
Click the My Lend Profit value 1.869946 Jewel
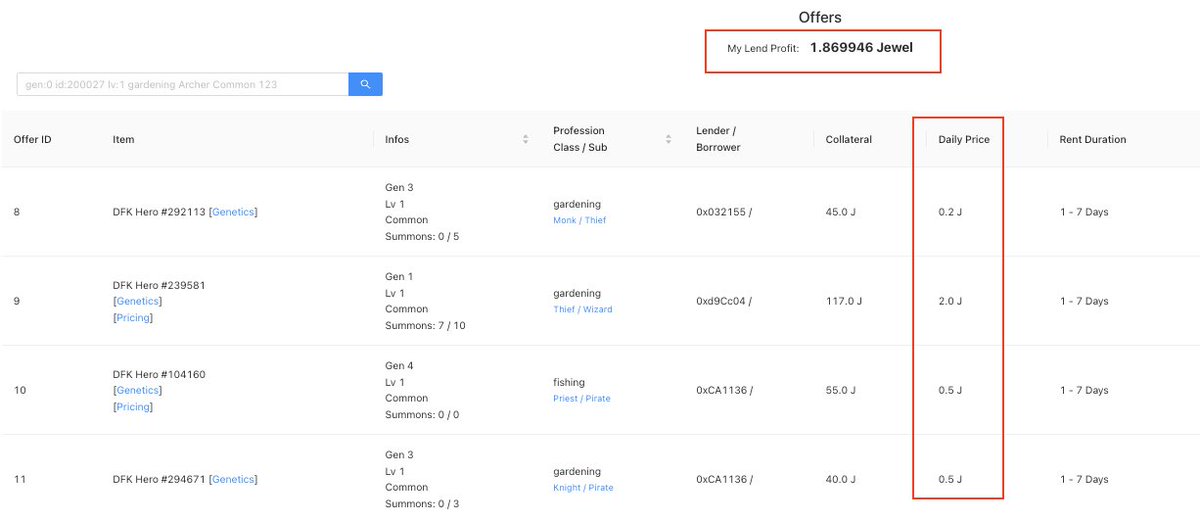coord(861,47)
